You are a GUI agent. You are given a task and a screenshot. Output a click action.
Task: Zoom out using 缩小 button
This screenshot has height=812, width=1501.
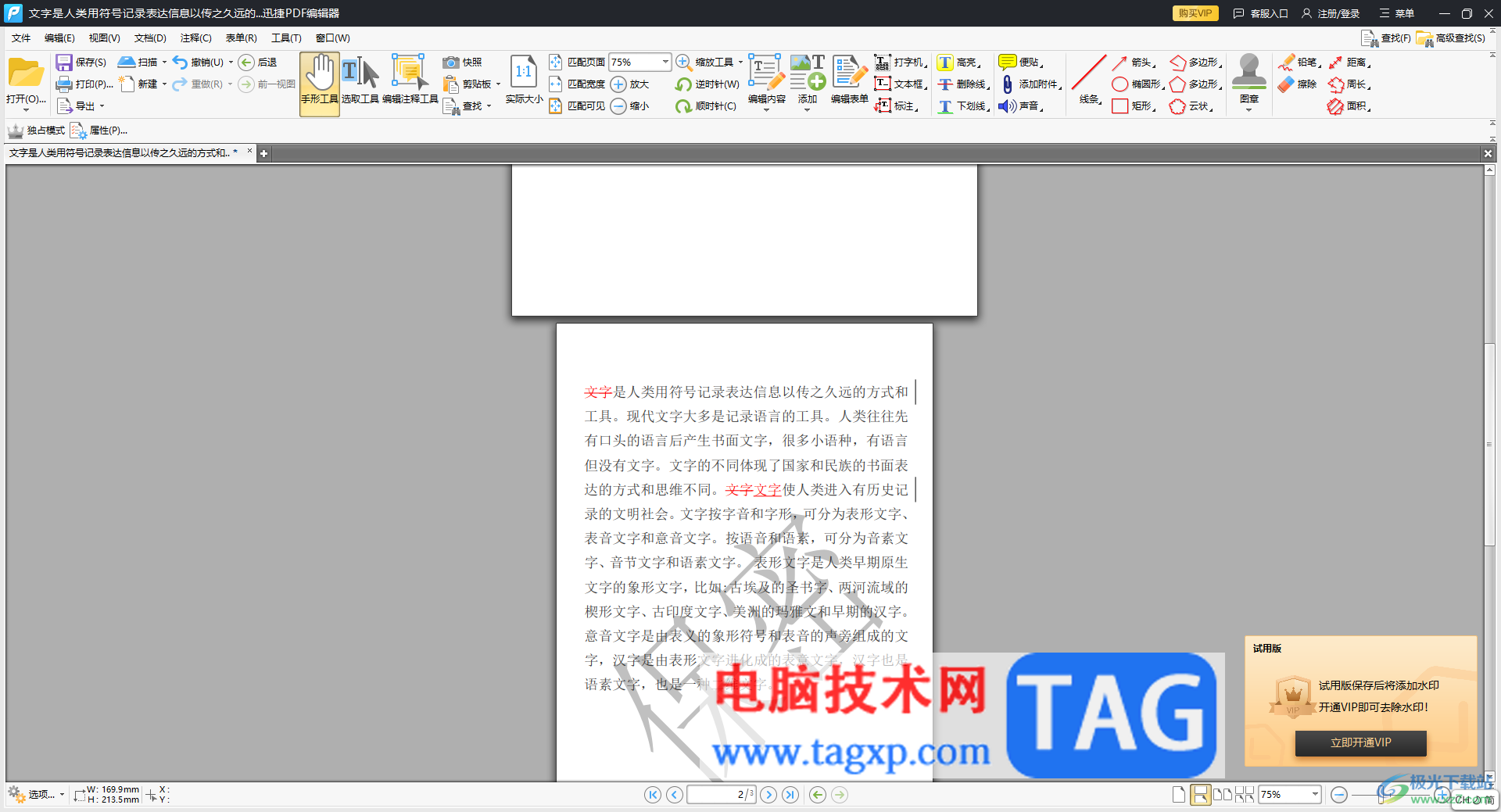tap(630, 106)
